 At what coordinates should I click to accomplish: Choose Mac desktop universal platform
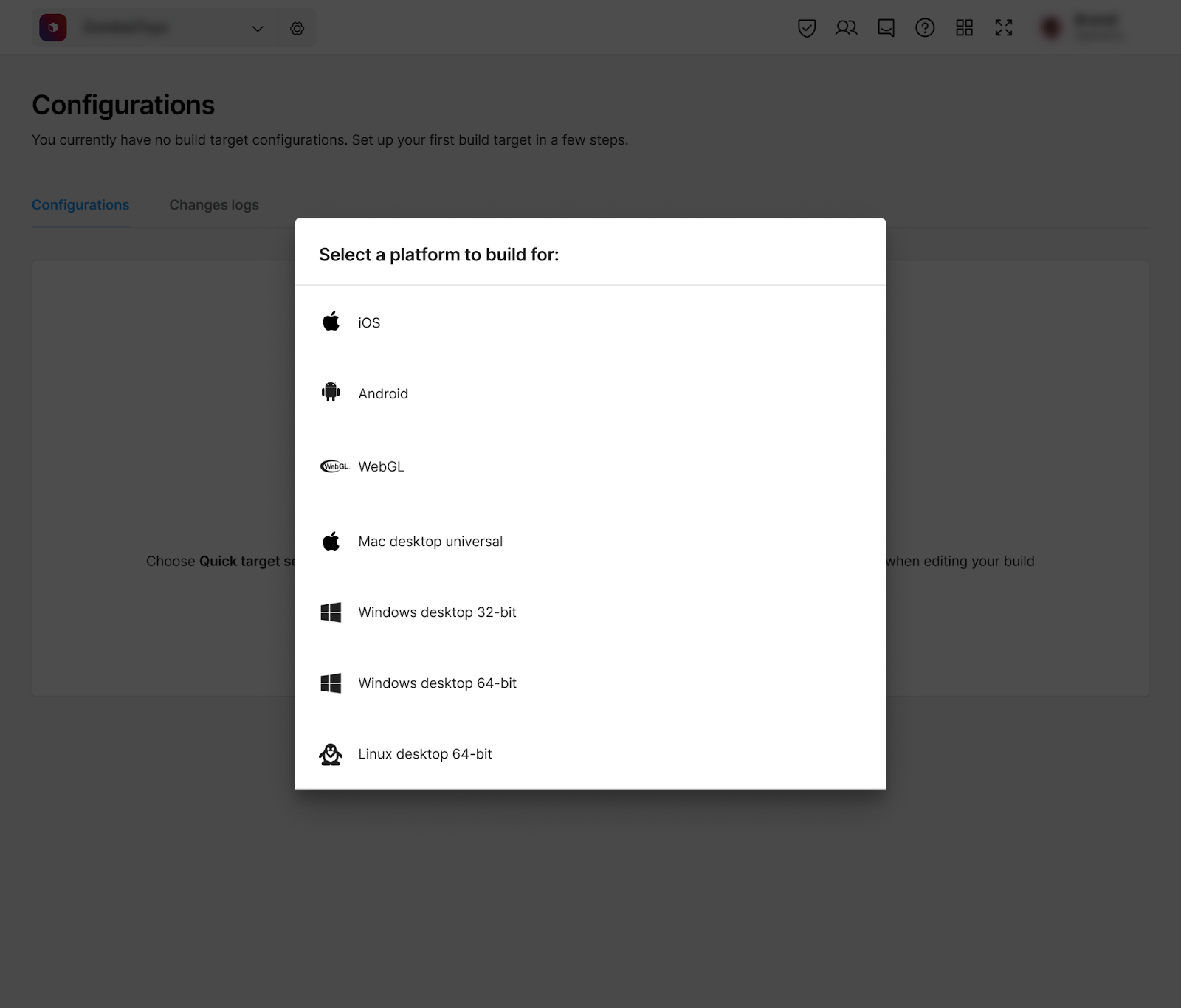click(x=590, y=541)
